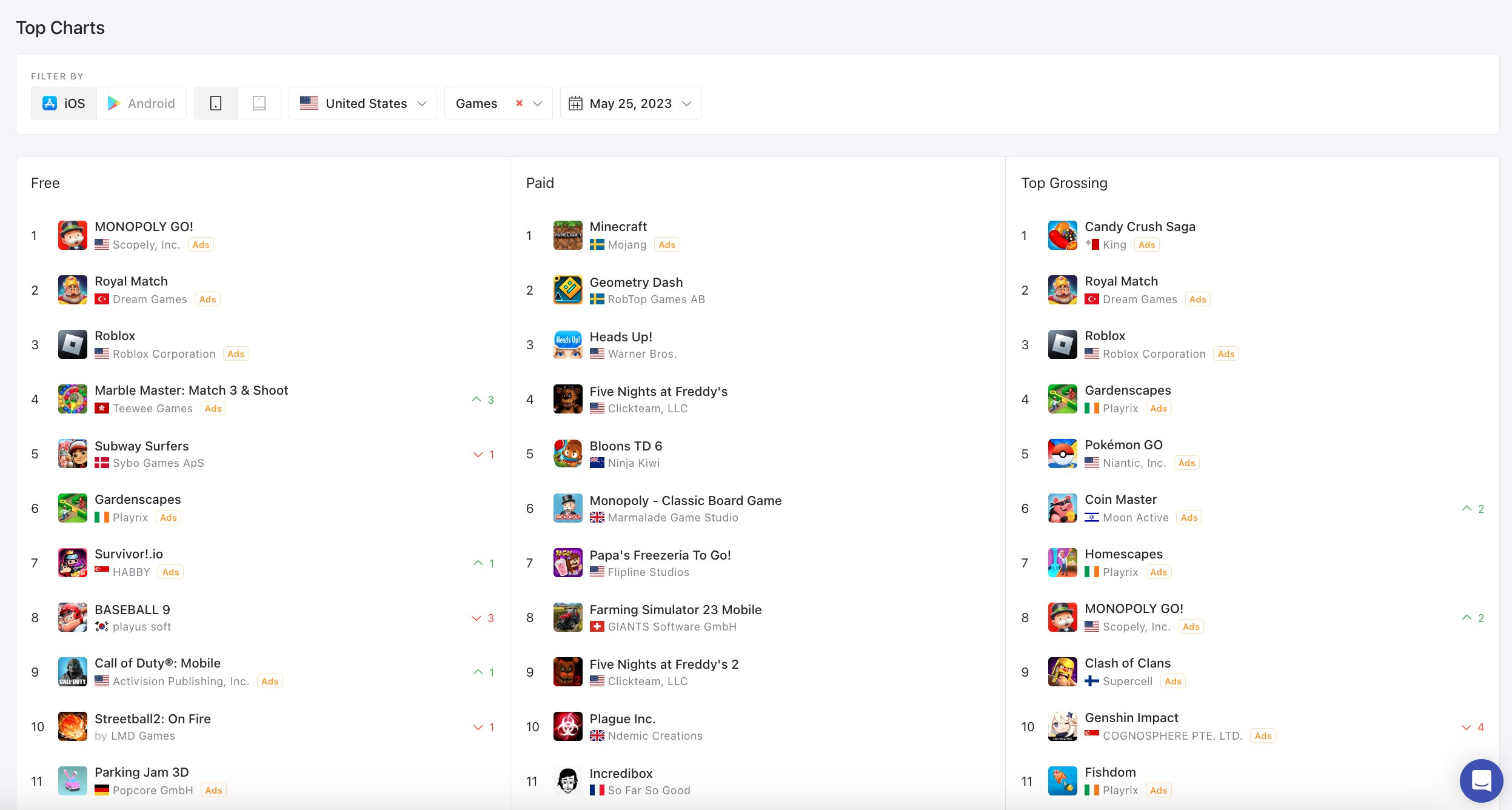This screenshot has height=810, width=1512.
Task: Open Moon Active publisher link
Action: pyautogui.click(x=1136, y=517)
